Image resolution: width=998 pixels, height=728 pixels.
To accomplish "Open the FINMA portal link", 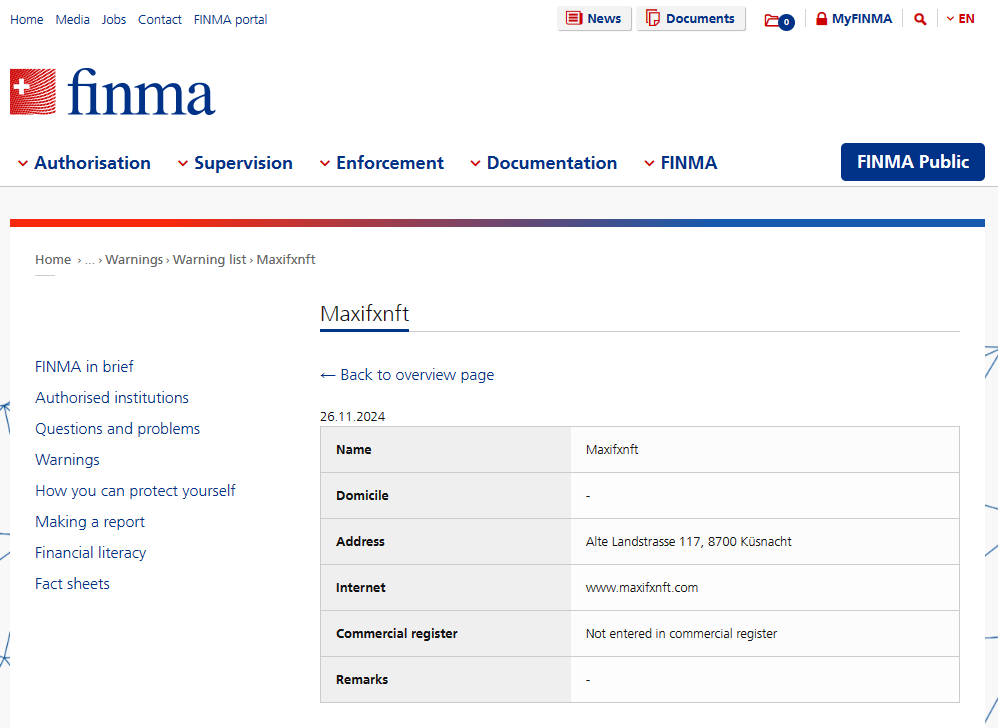I will [230, 20].
